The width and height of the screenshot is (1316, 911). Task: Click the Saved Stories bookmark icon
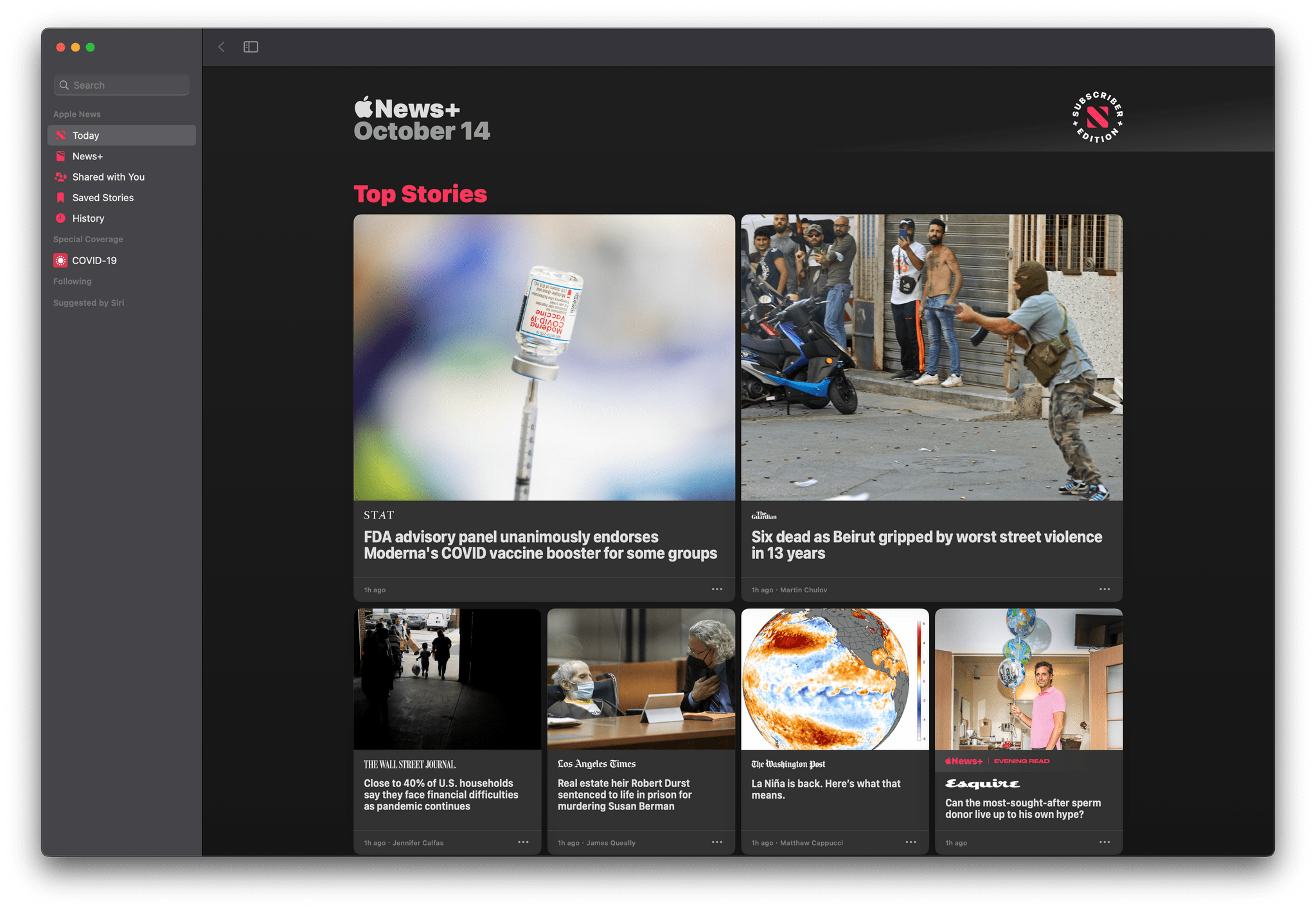(60, 197)
